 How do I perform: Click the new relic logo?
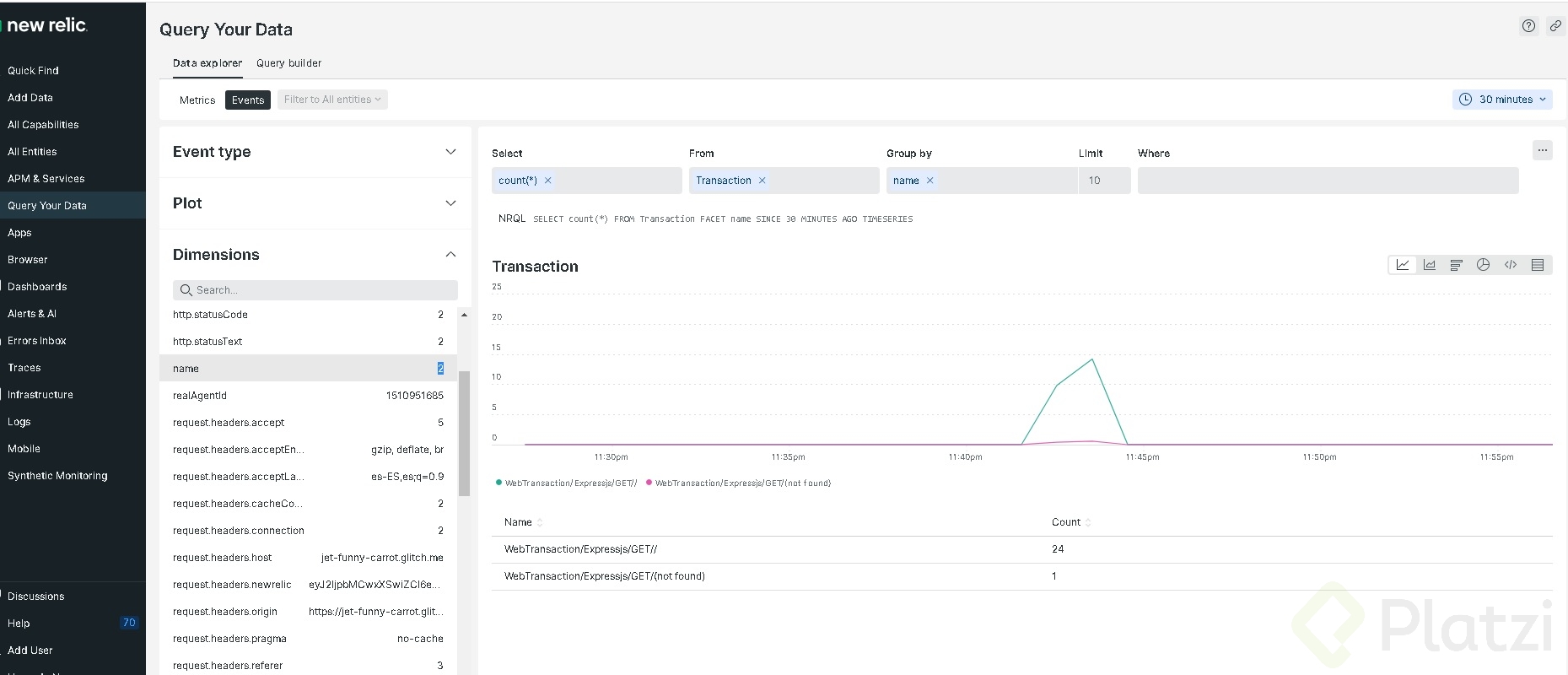46,25
